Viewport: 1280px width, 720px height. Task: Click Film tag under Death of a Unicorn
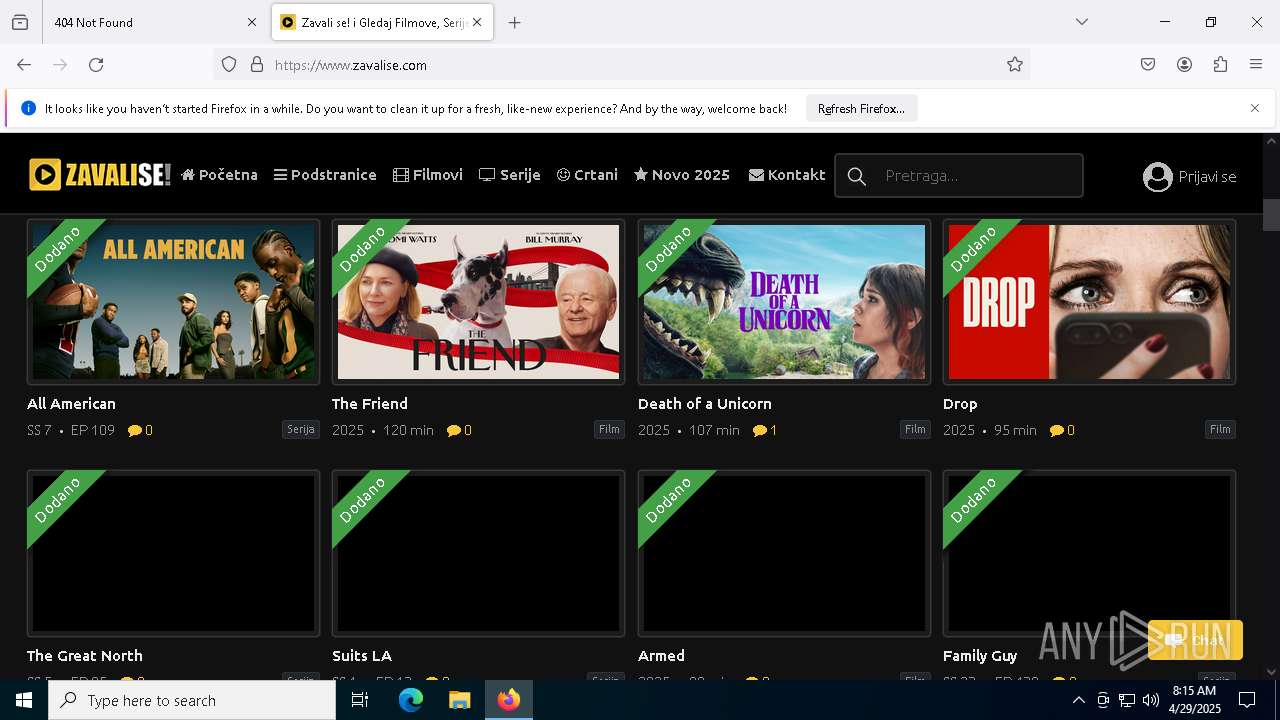point(915,430)
